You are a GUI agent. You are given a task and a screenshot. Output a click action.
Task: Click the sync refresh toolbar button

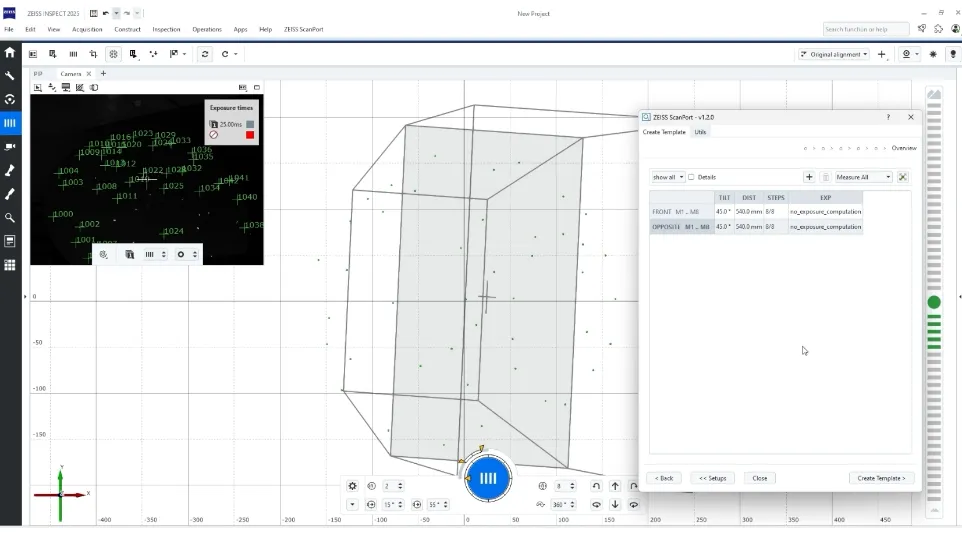point(205,54)
